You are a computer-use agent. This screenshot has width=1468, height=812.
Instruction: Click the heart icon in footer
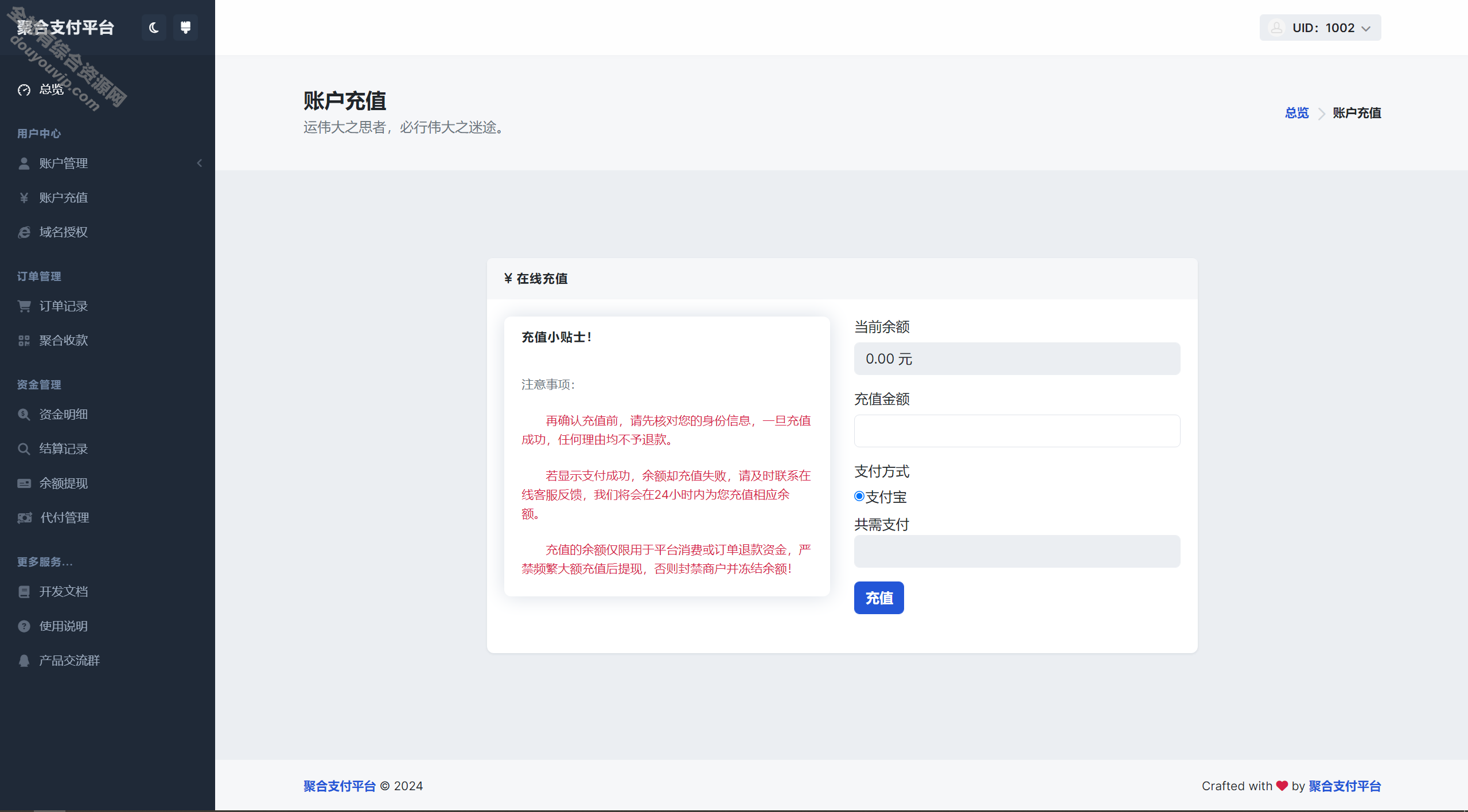(1282, 786)
